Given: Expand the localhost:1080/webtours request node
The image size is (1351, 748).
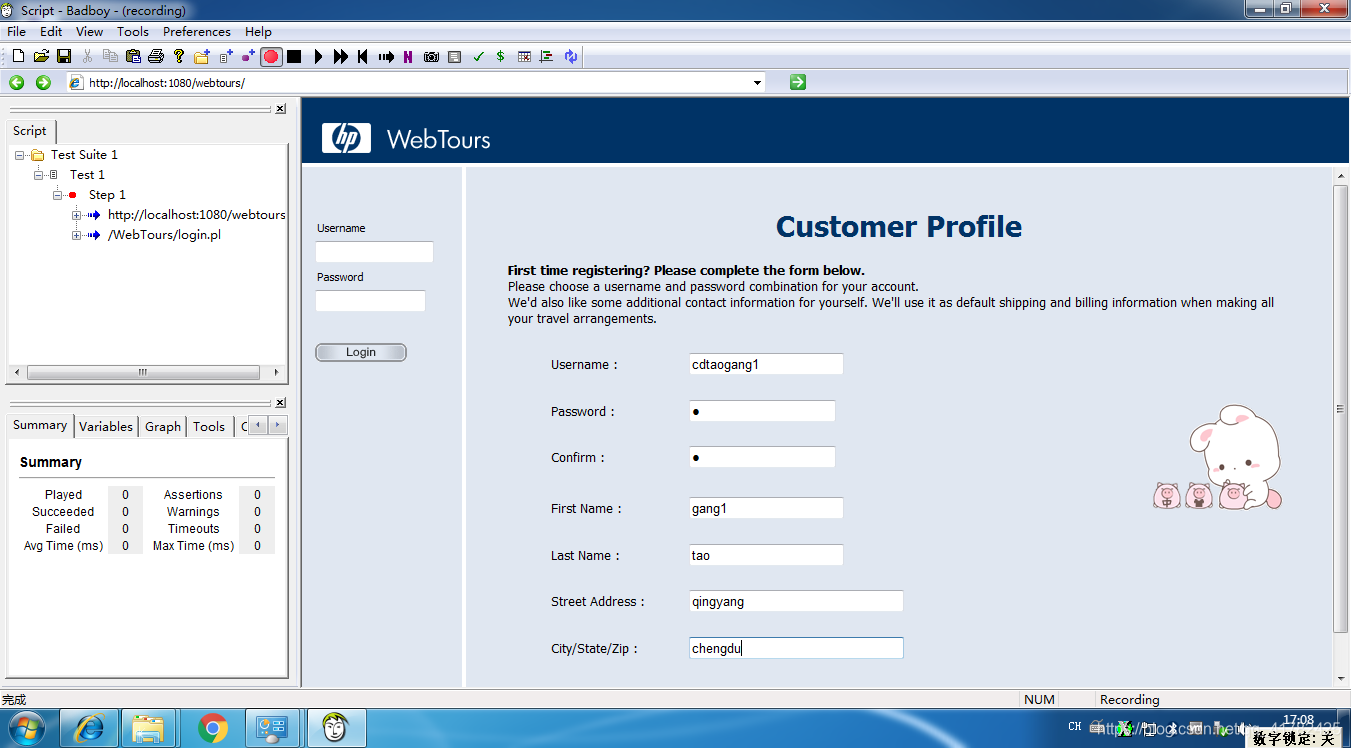Looking at the screenshot, I should [76, 215].
